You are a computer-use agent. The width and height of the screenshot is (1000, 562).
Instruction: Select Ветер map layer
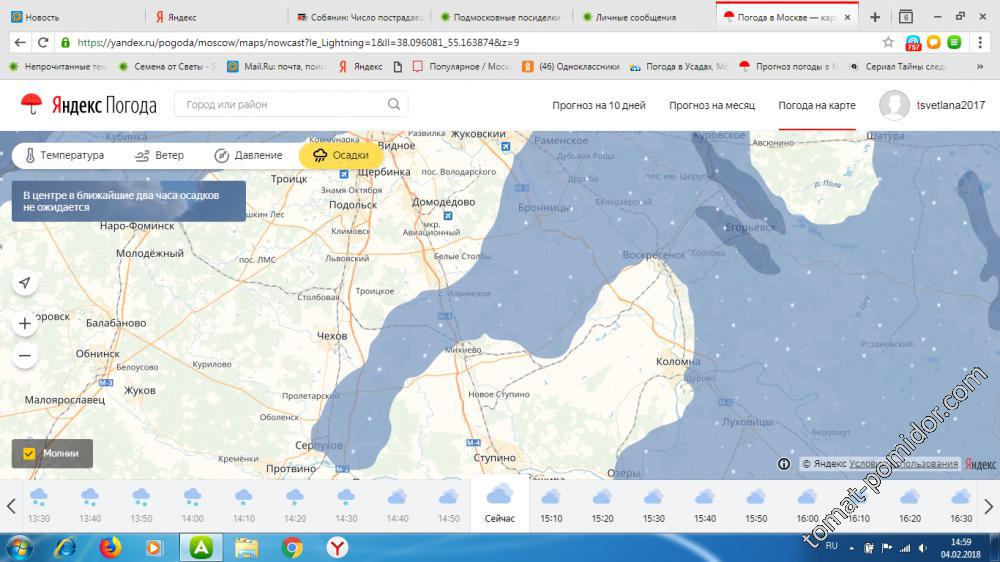coord(159,155)
